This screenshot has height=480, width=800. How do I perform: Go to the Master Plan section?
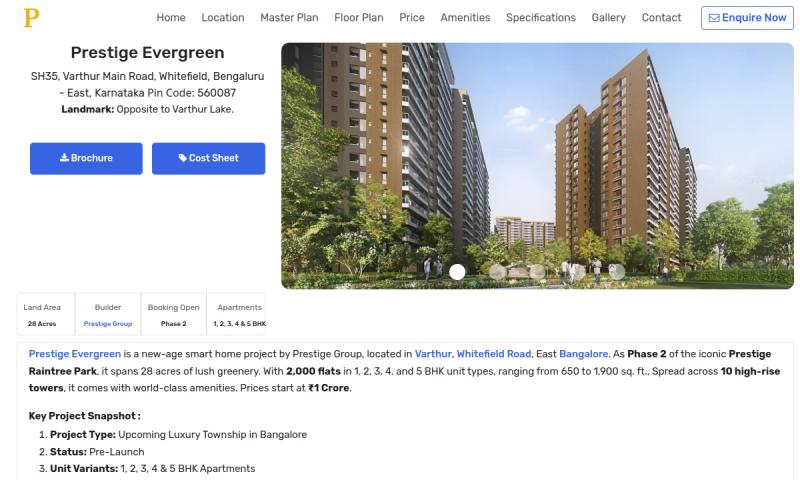289,18
